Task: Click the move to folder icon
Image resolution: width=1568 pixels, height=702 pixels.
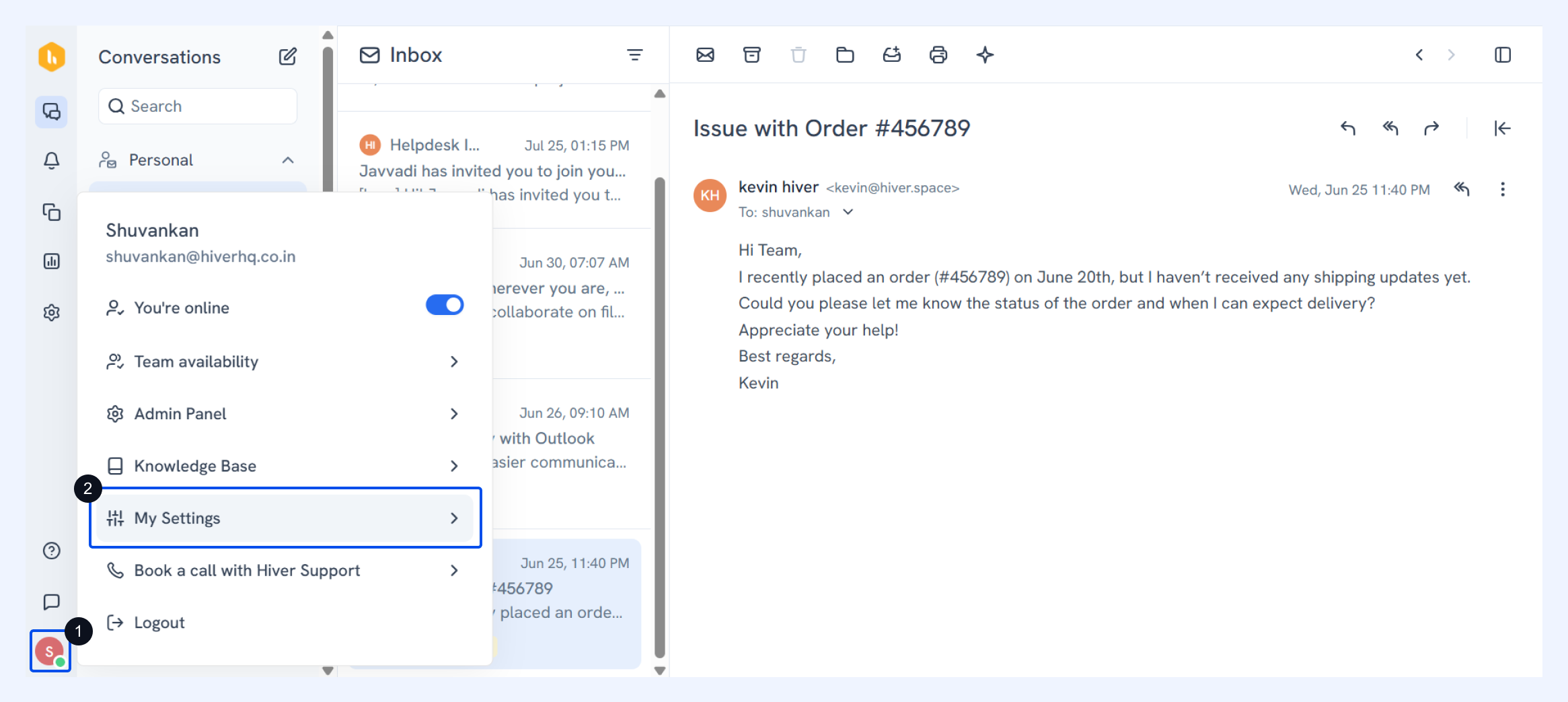Action: [845, 55]
